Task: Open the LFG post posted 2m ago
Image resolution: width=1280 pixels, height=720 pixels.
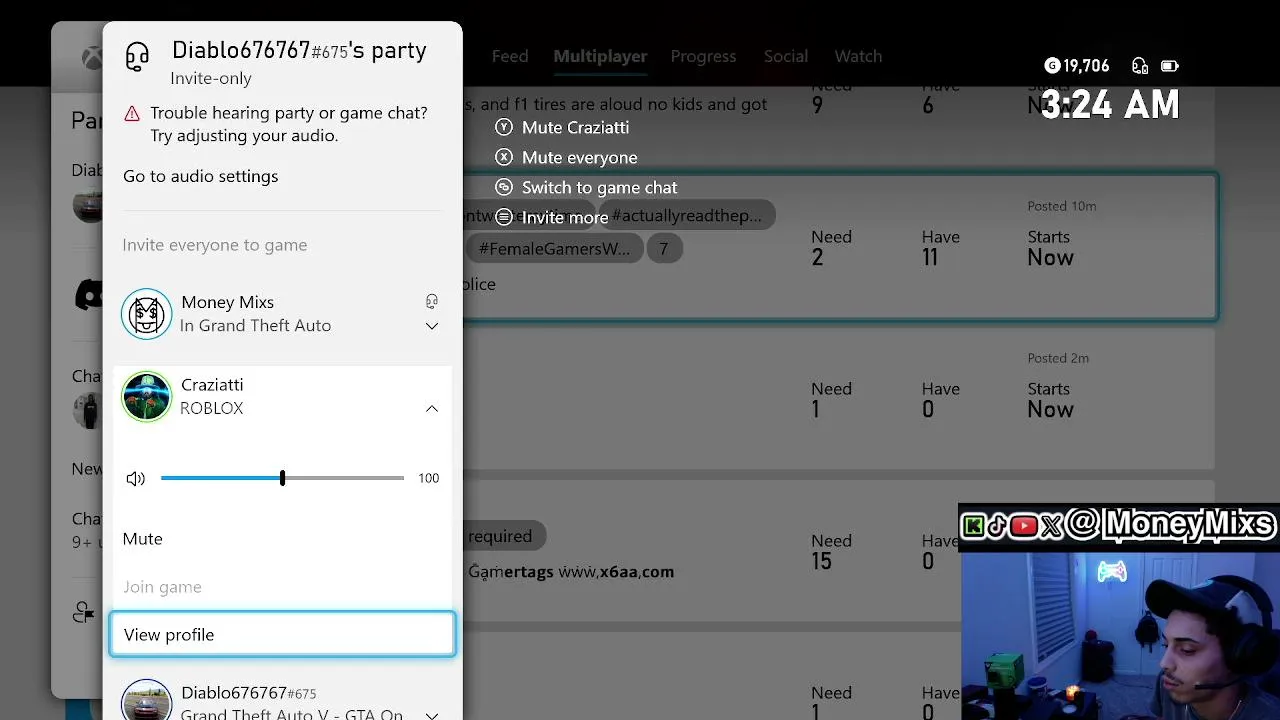Action: (840, 398)
